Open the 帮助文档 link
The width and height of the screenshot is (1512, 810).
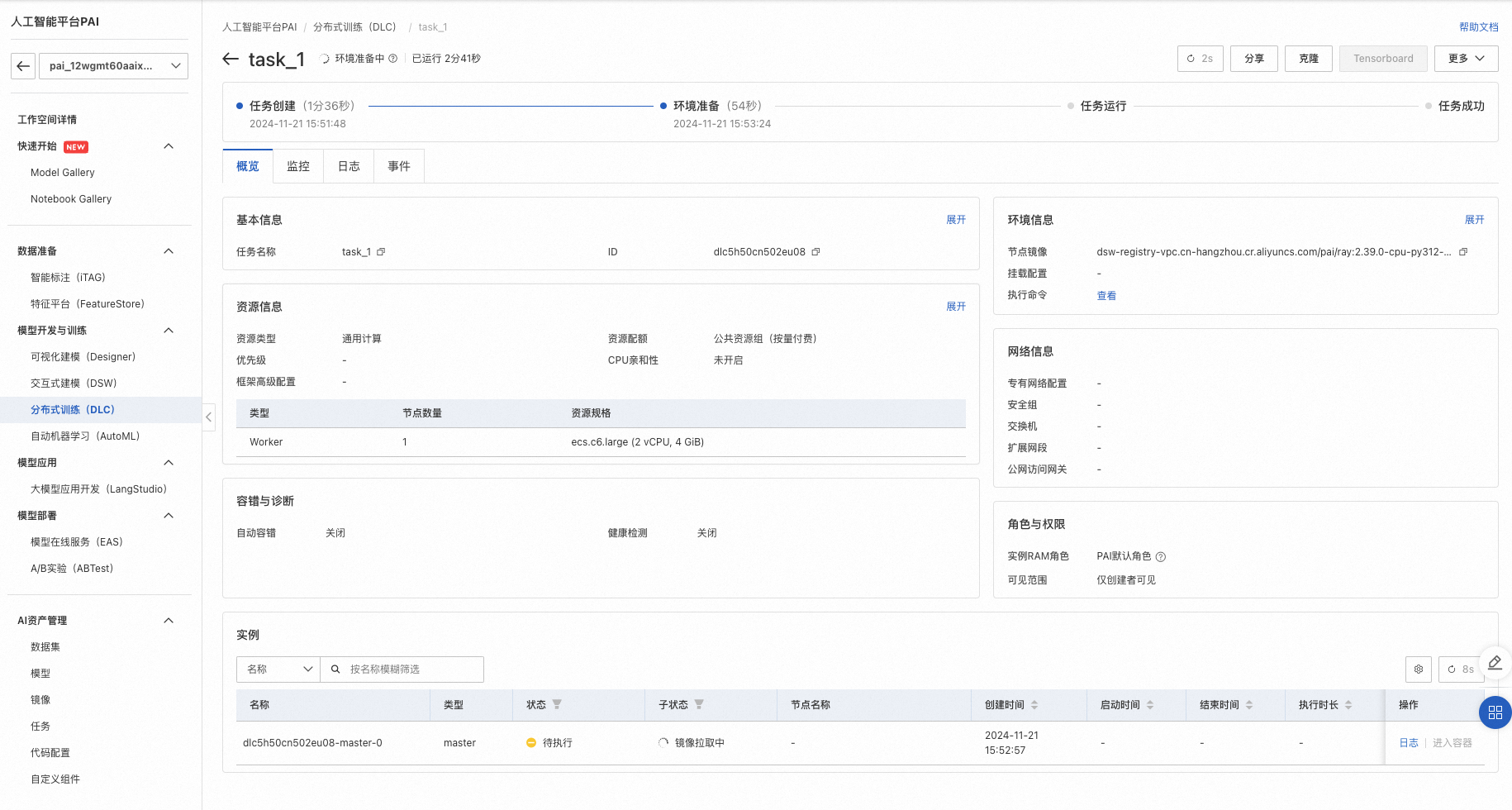1478,27
